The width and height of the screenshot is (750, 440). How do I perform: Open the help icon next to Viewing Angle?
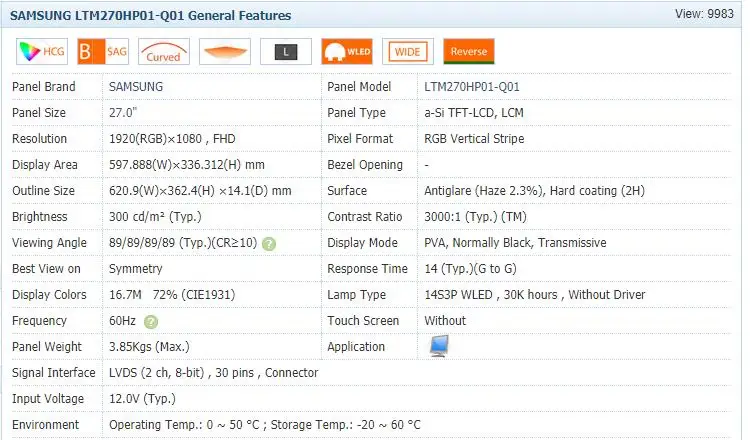(269, 244)
